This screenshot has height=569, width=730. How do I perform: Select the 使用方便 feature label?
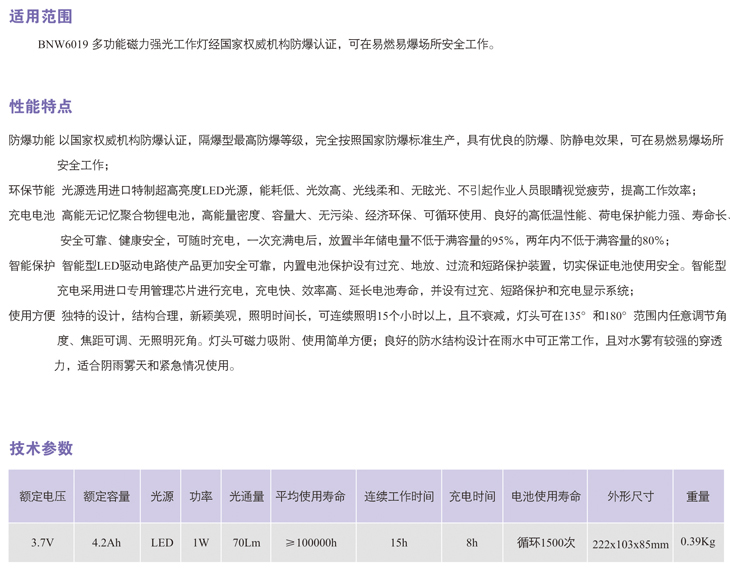click(32, 315)
